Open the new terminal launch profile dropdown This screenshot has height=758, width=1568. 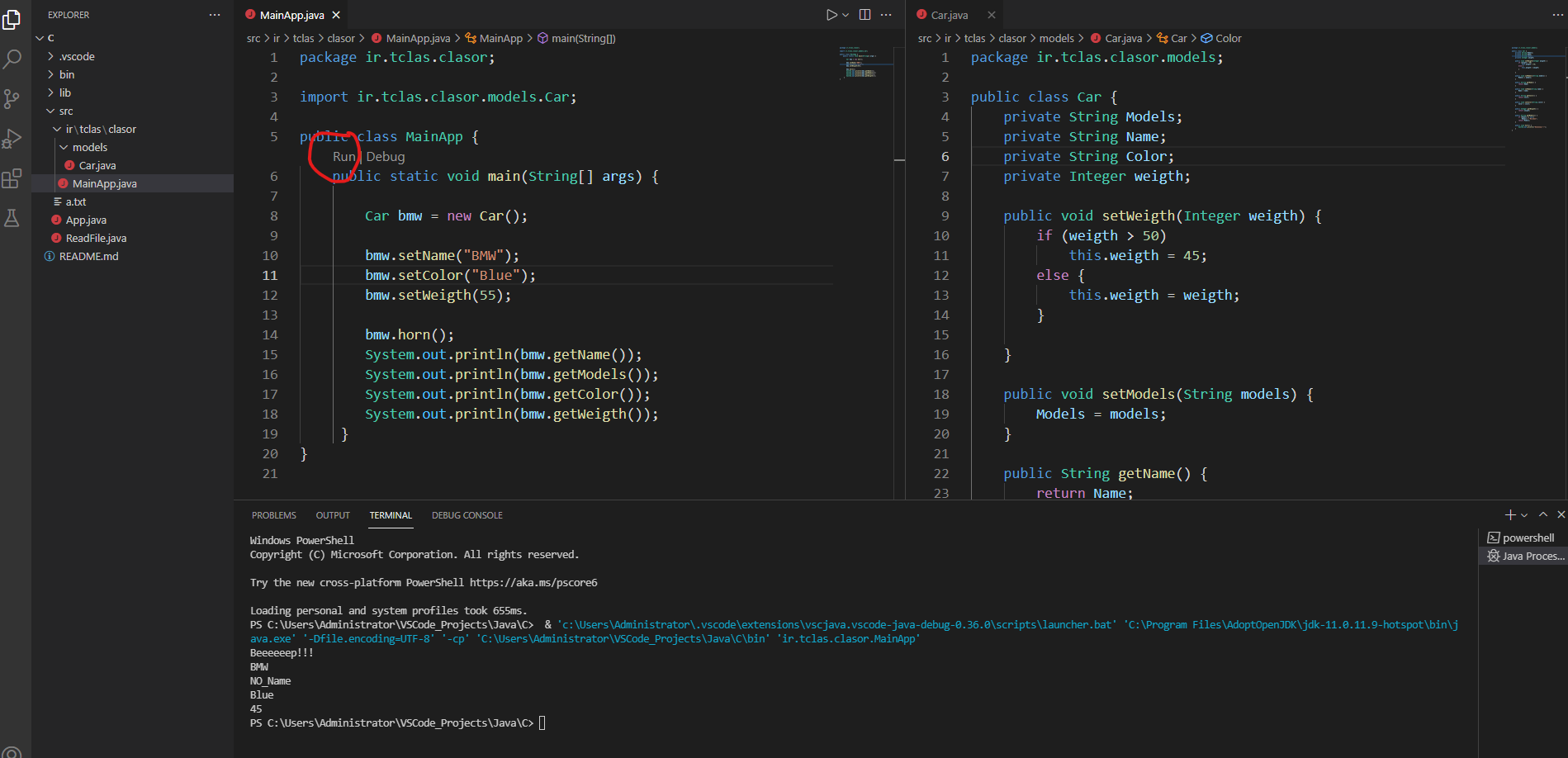1524,514
